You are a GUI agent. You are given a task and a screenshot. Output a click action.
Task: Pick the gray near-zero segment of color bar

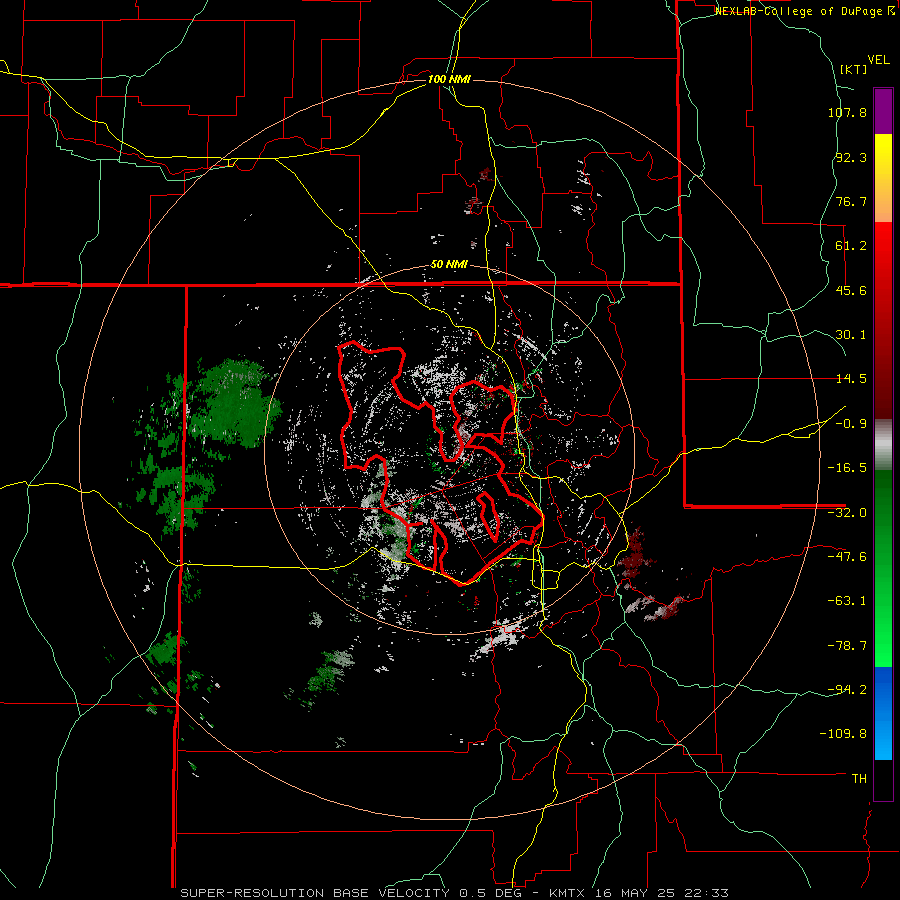coord(883,445)
